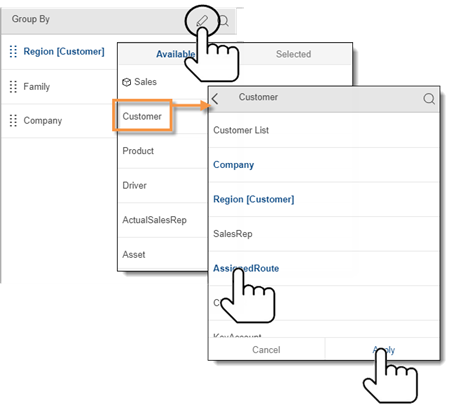Click the search icon in Customer panel header
This screenshot has height=409, width=450.
point(429,98)
